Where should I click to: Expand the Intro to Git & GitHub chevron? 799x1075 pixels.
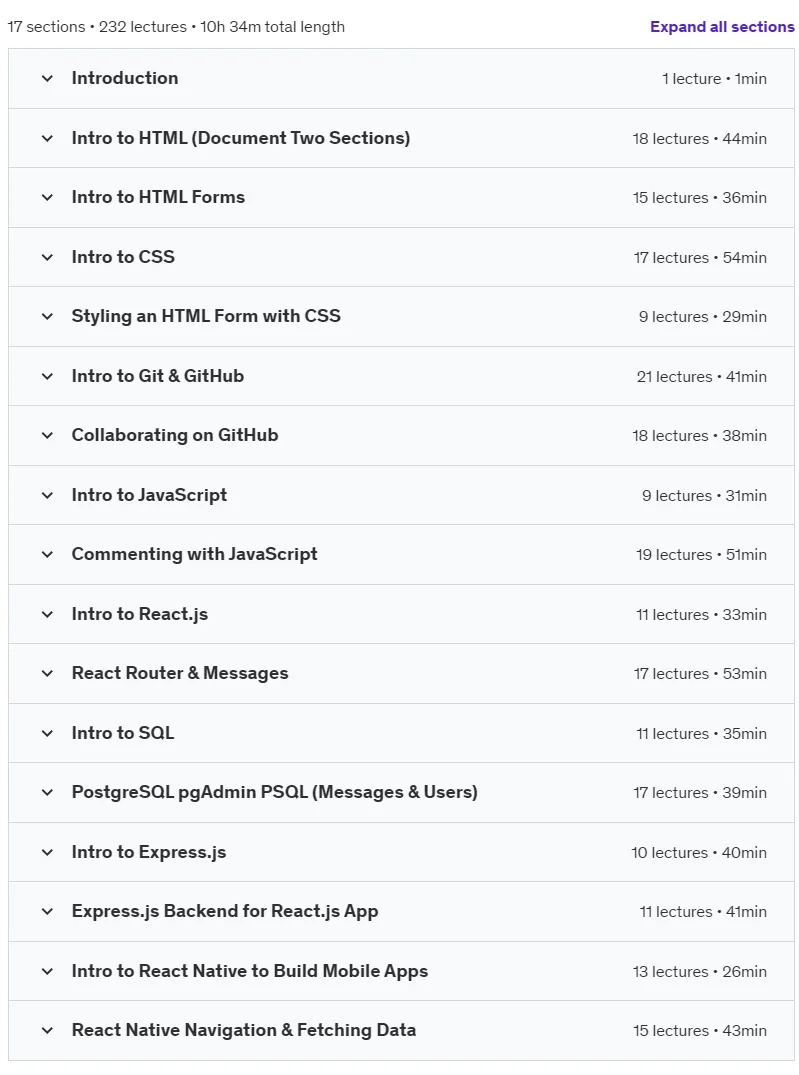(x=47, y=376)
